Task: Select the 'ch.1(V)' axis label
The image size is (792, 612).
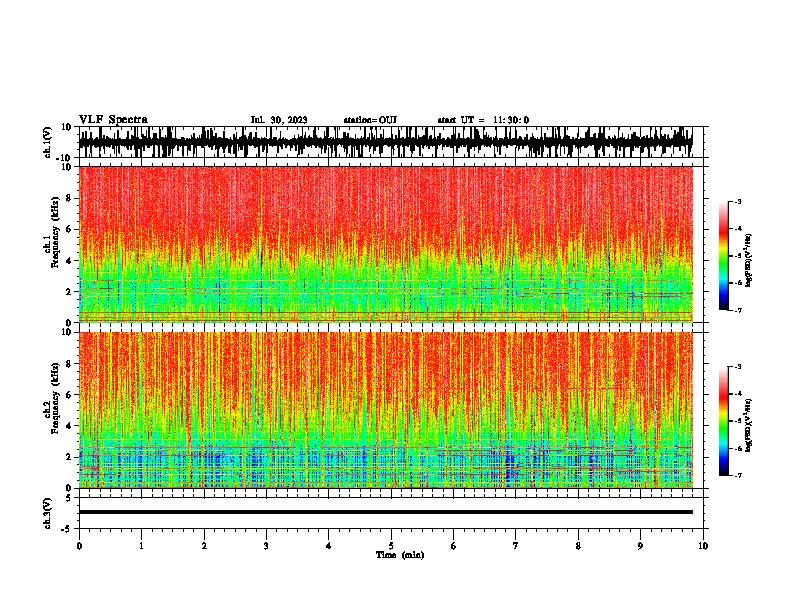Action: 49,142
